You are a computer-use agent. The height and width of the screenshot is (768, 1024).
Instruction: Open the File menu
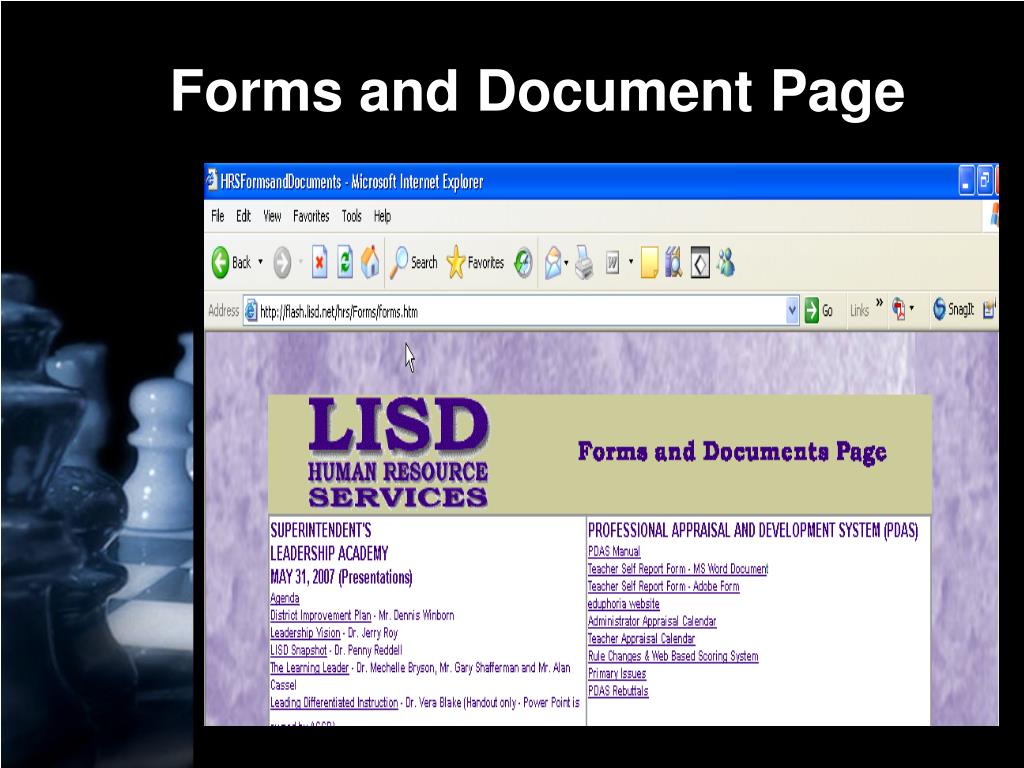(x=218, y=216)
